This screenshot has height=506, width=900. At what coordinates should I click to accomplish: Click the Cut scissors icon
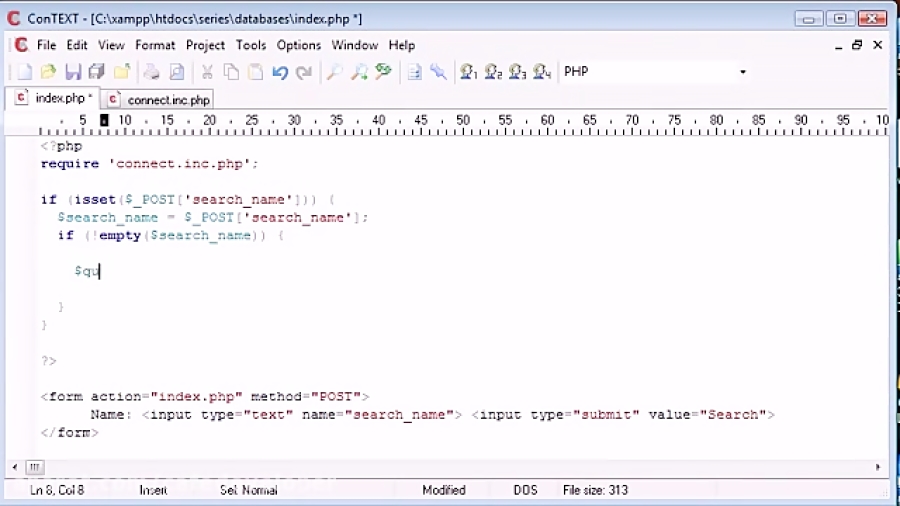click(207, 72)
